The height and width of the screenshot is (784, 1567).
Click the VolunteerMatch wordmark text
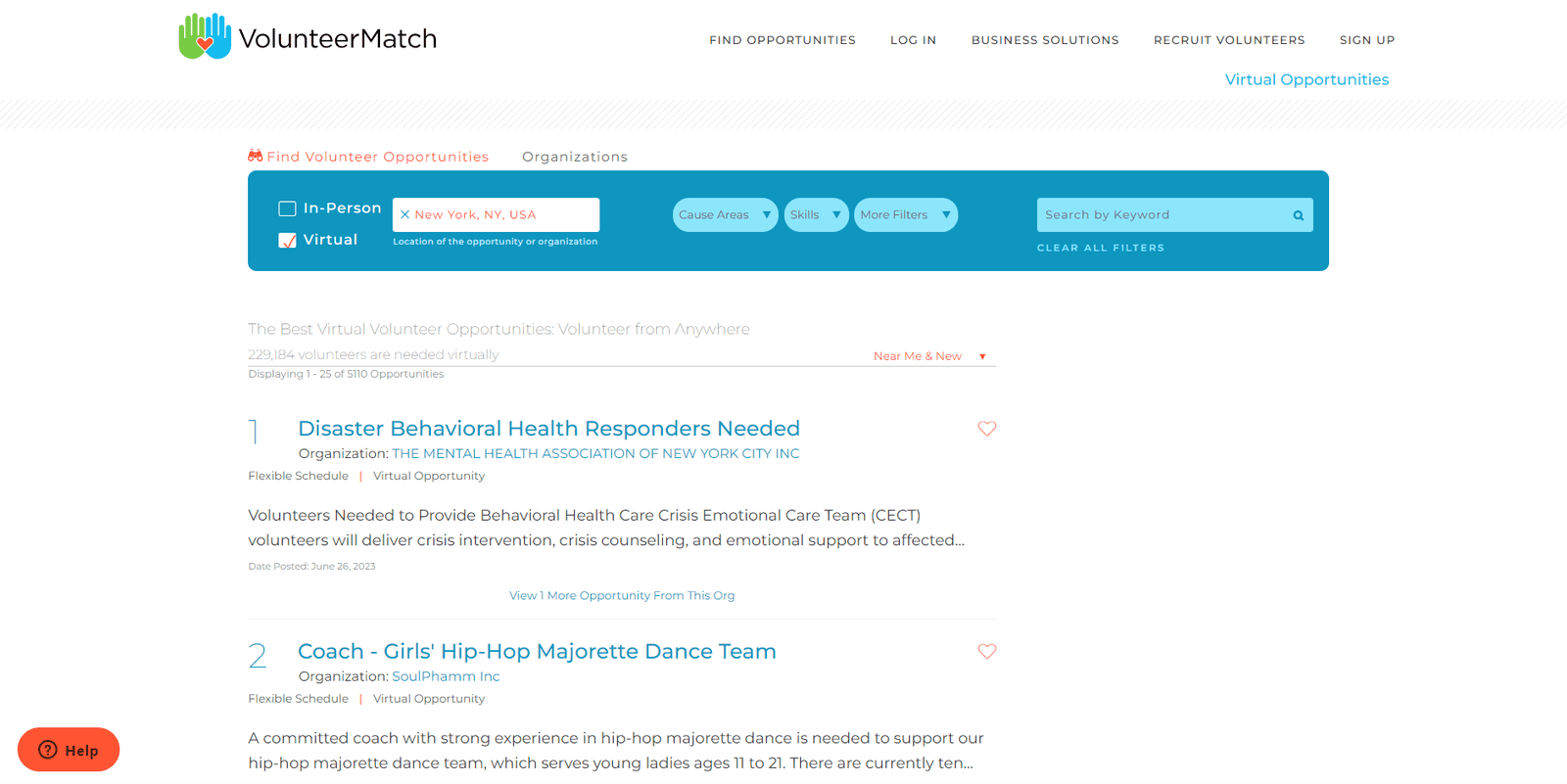pos(338,39)
